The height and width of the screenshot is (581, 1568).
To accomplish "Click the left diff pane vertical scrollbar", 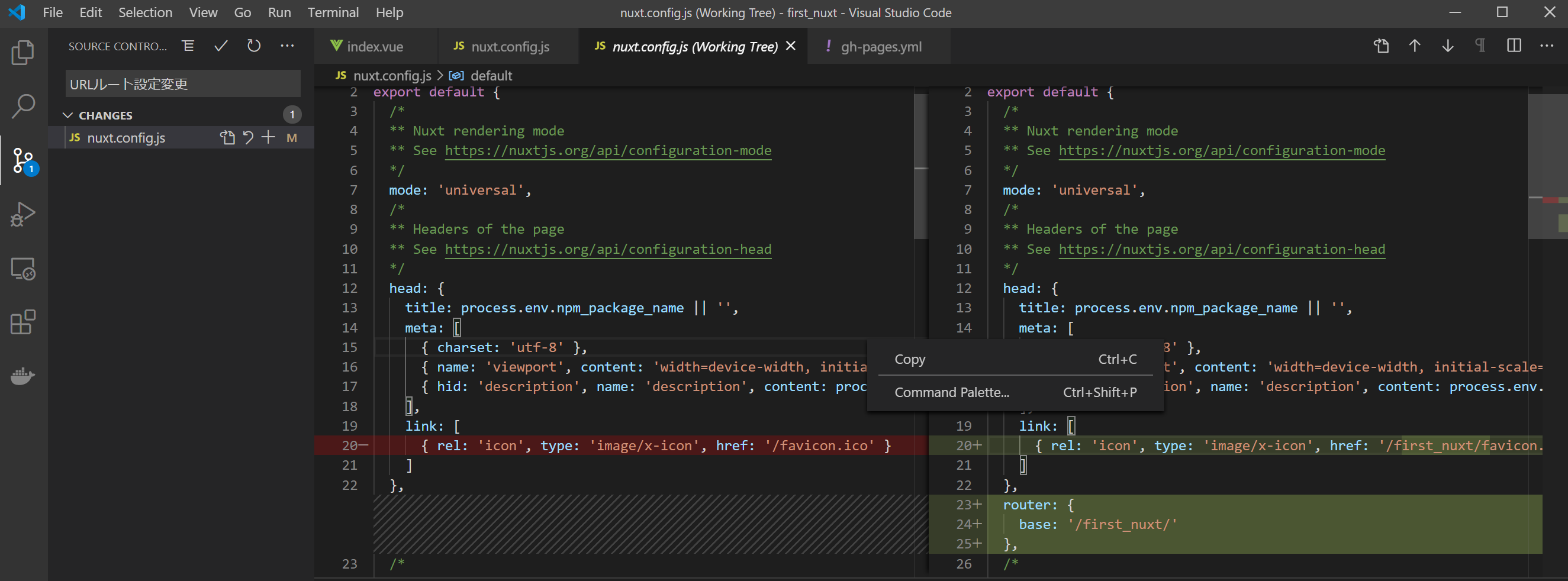I will [x=920, y=166].
